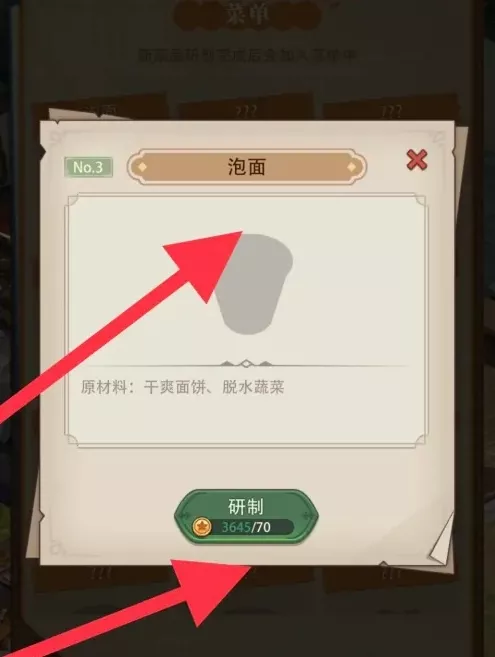Tap the gray cup silhouette image

[254, 284]
